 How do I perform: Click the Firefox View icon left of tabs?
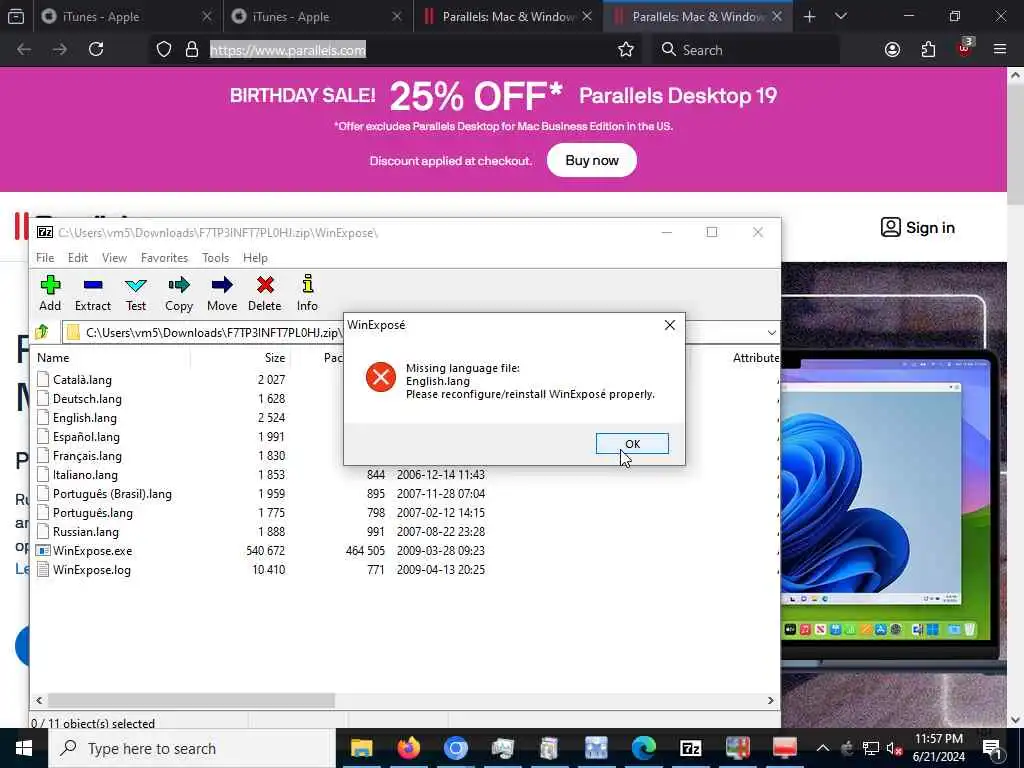[16, 16]
